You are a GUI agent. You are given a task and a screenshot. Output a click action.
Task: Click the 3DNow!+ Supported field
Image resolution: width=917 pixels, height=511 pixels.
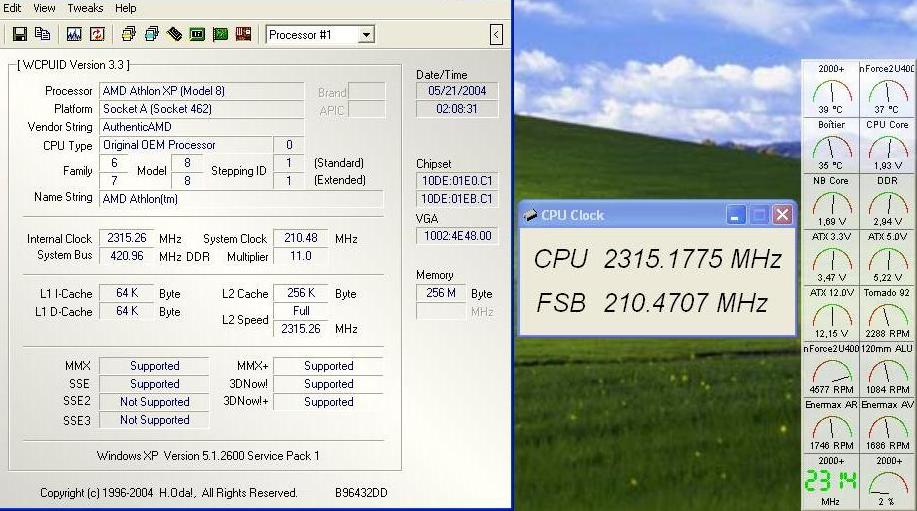click(328, 402)
